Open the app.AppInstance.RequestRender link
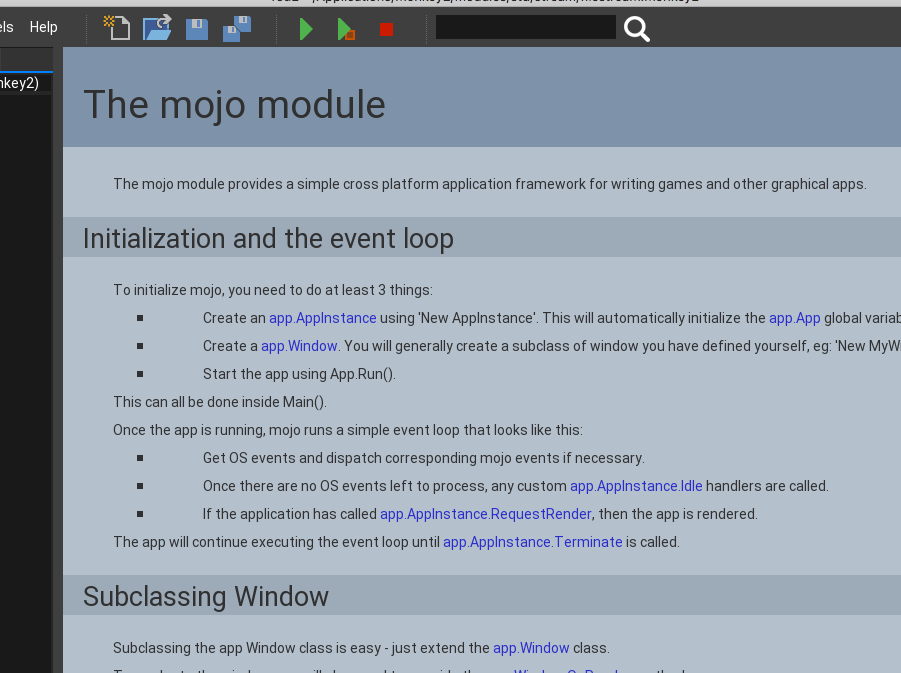Viewport: 901px width, 673px height. point(486,514)
